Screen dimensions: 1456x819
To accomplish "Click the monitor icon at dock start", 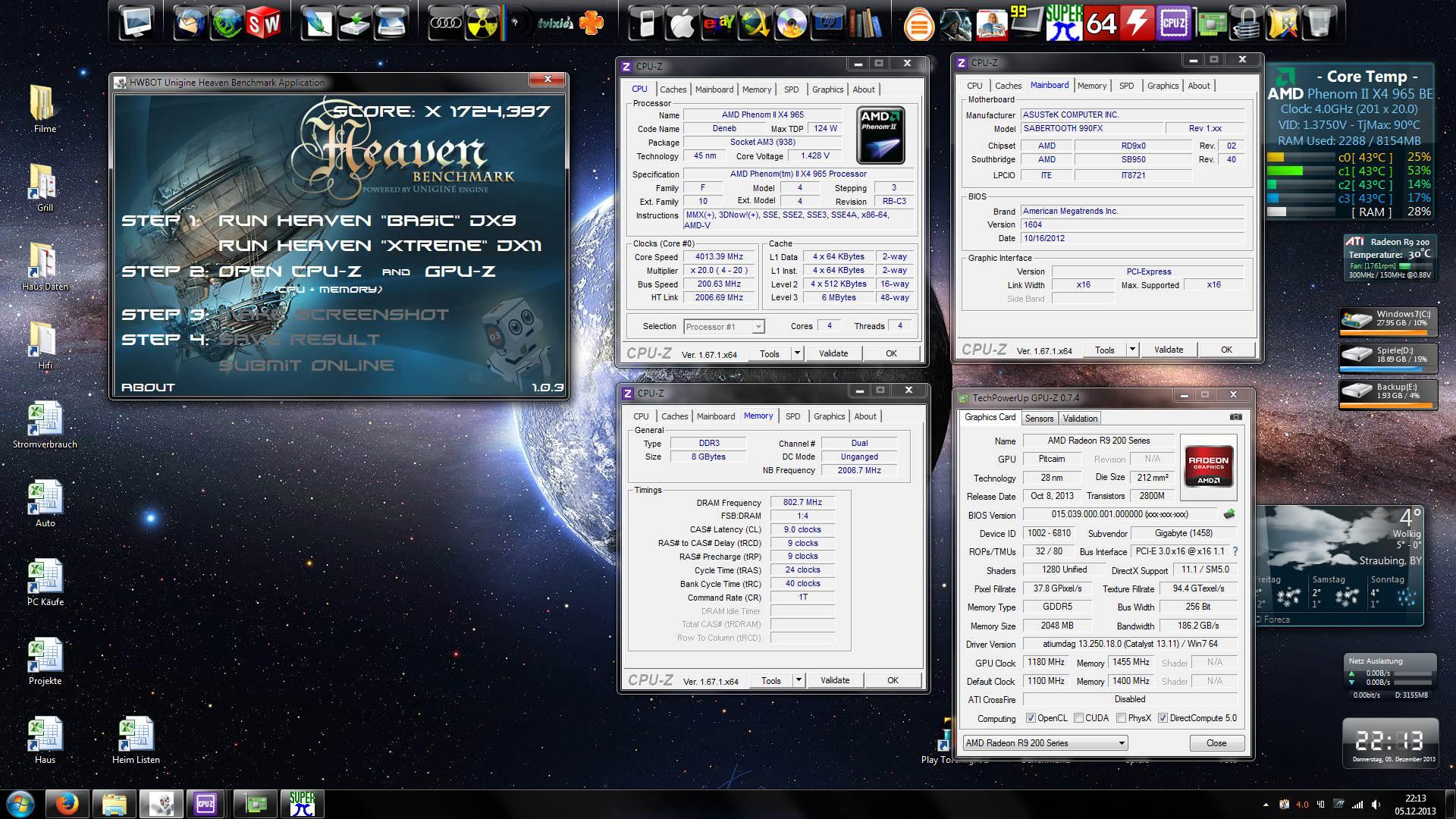I will click(x=136, y=23).
